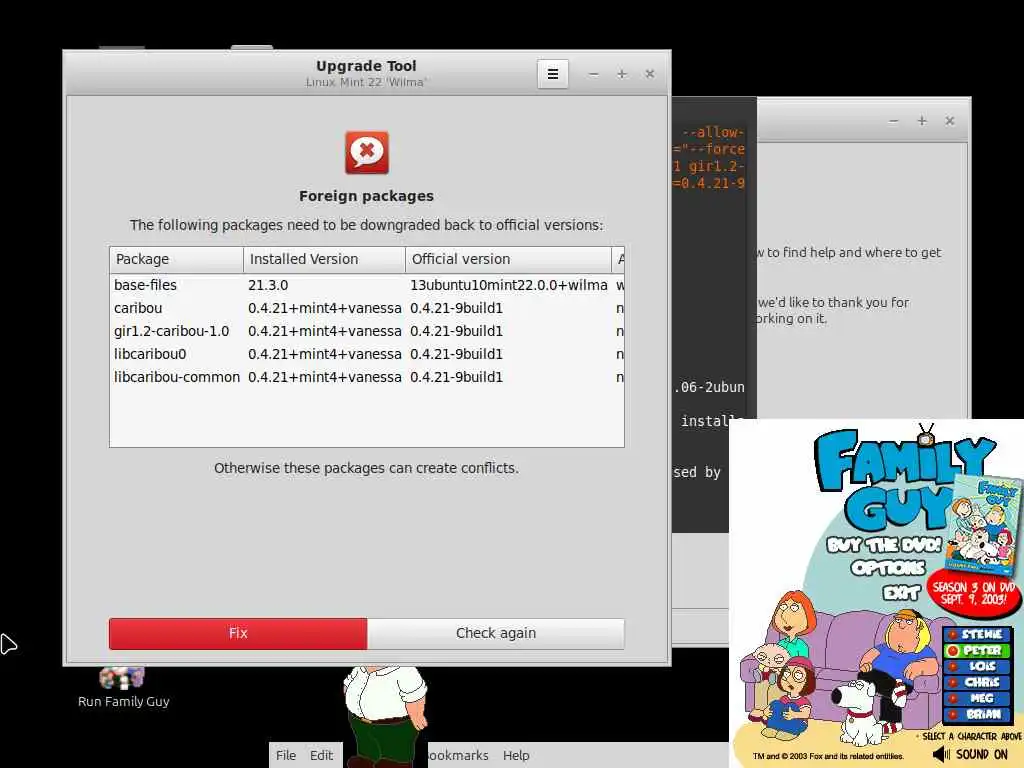Screen dimensions: 1024x768
Task: Maximize the background welcome window
Action: pos(921,121)
